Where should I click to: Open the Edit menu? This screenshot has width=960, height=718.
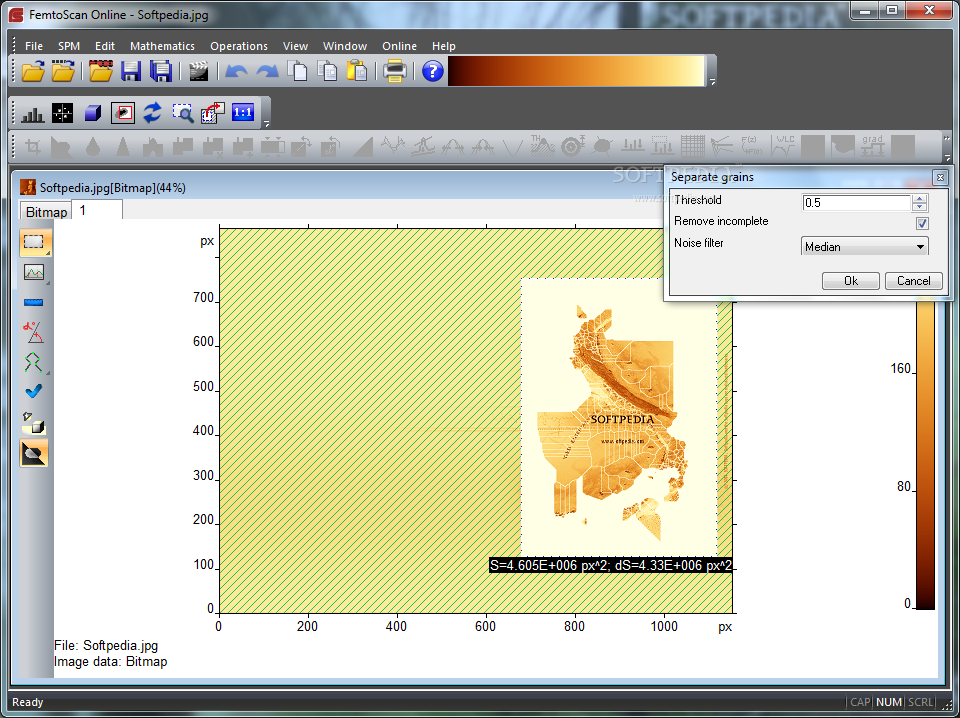[x=105, y=46]
